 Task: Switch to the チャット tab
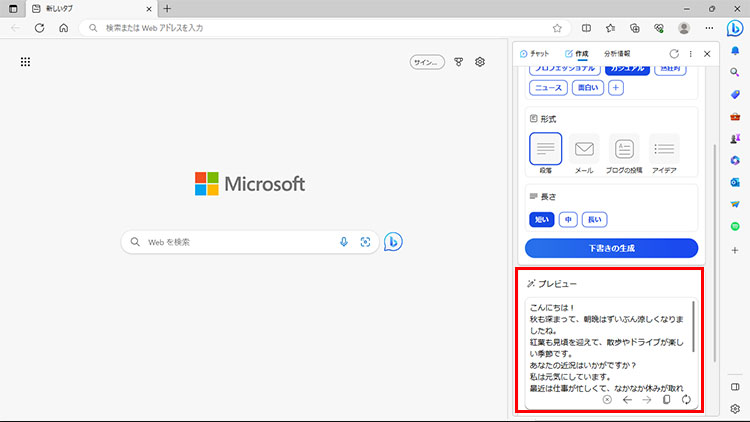point(534,53)
